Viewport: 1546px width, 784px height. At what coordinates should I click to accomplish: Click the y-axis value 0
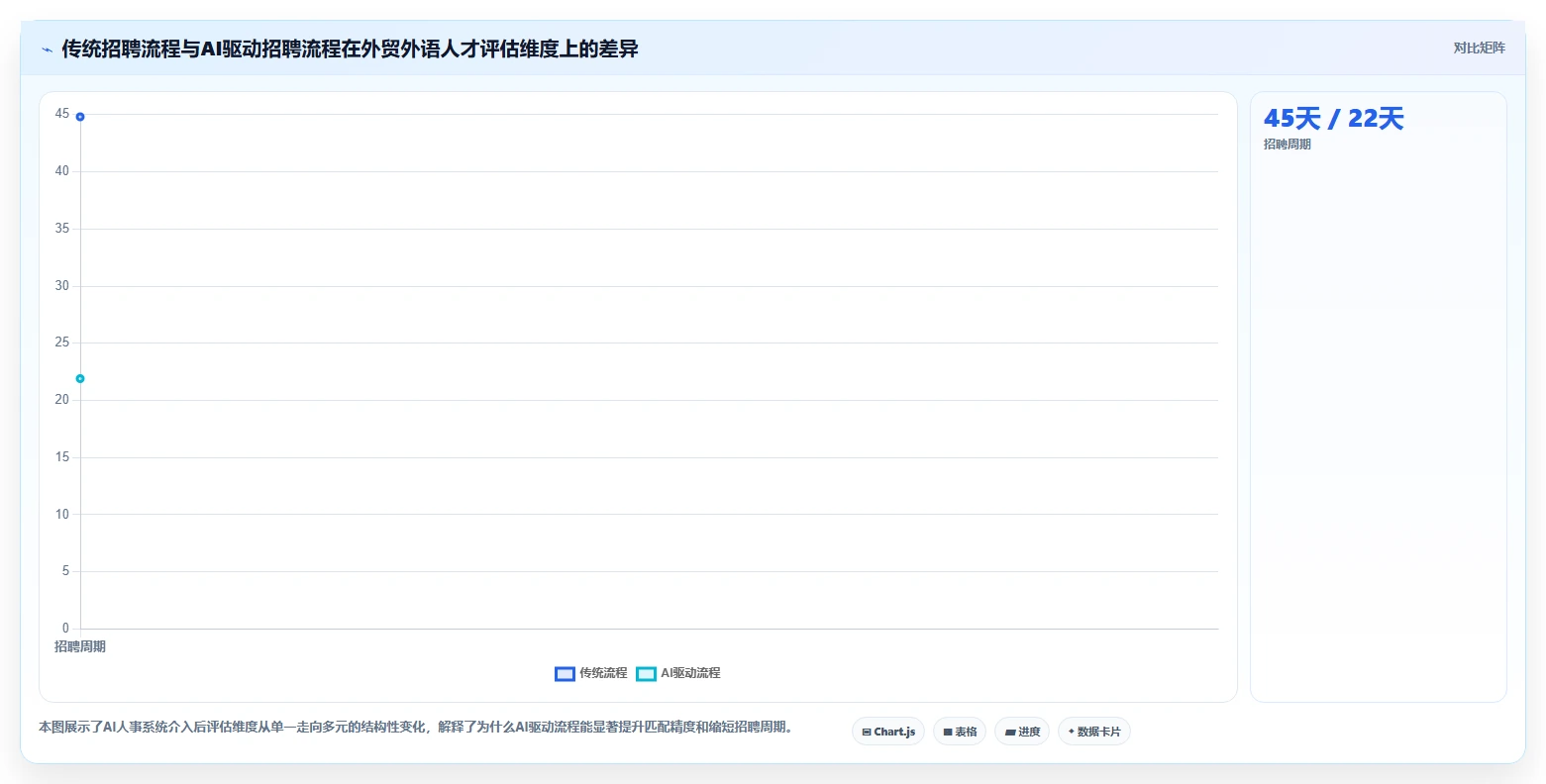coord(65,629)
